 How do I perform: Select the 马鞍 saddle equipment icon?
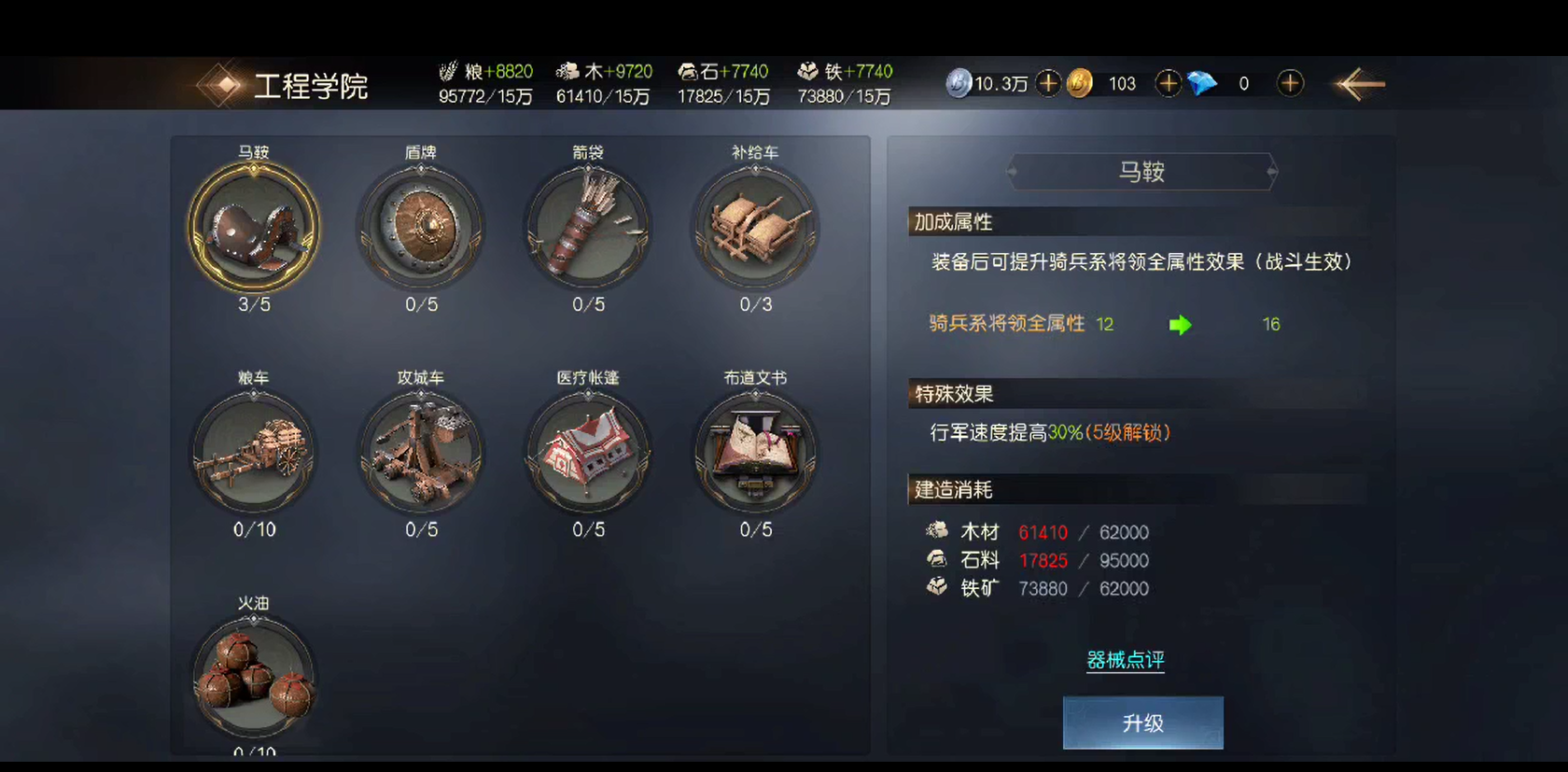click(254, 228)
